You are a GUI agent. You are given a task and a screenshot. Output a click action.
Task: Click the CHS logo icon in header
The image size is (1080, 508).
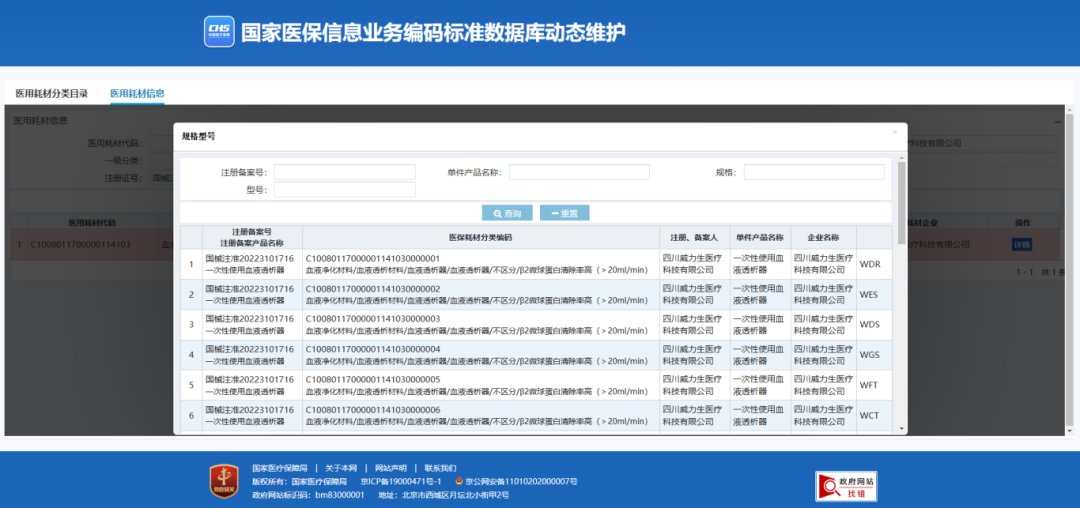(x=219, y=33)
